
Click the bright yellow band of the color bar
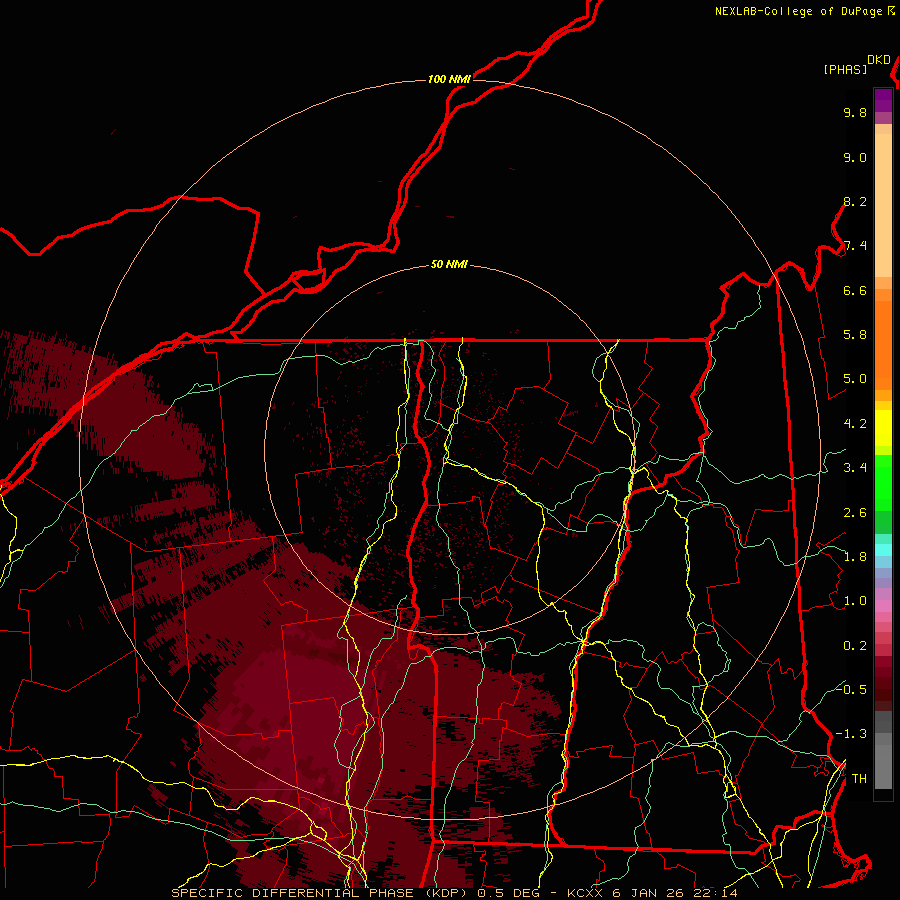pos(883,428)
